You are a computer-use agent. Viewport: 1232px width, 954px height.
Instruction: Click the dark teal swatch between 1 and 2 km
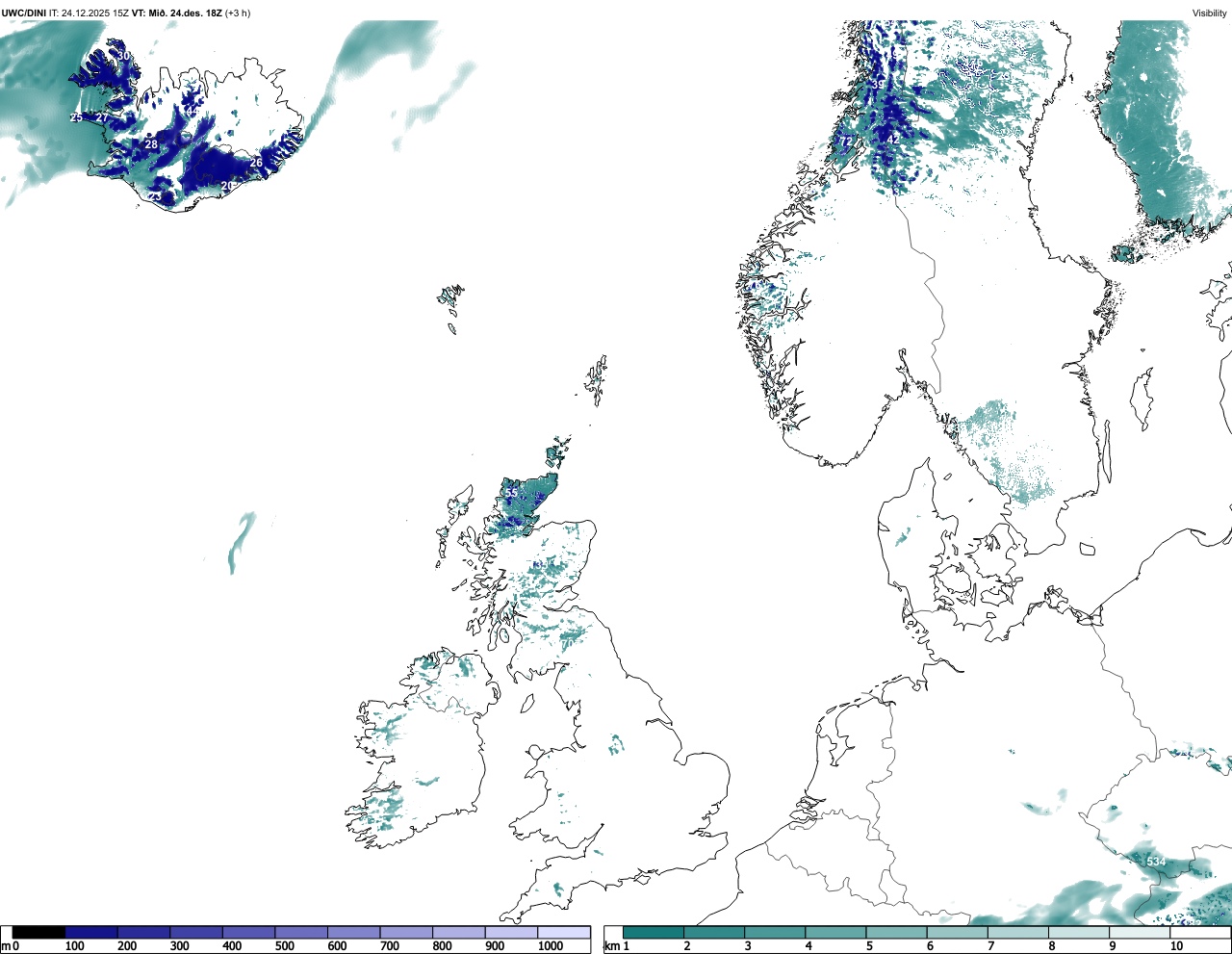pos(654,932)
